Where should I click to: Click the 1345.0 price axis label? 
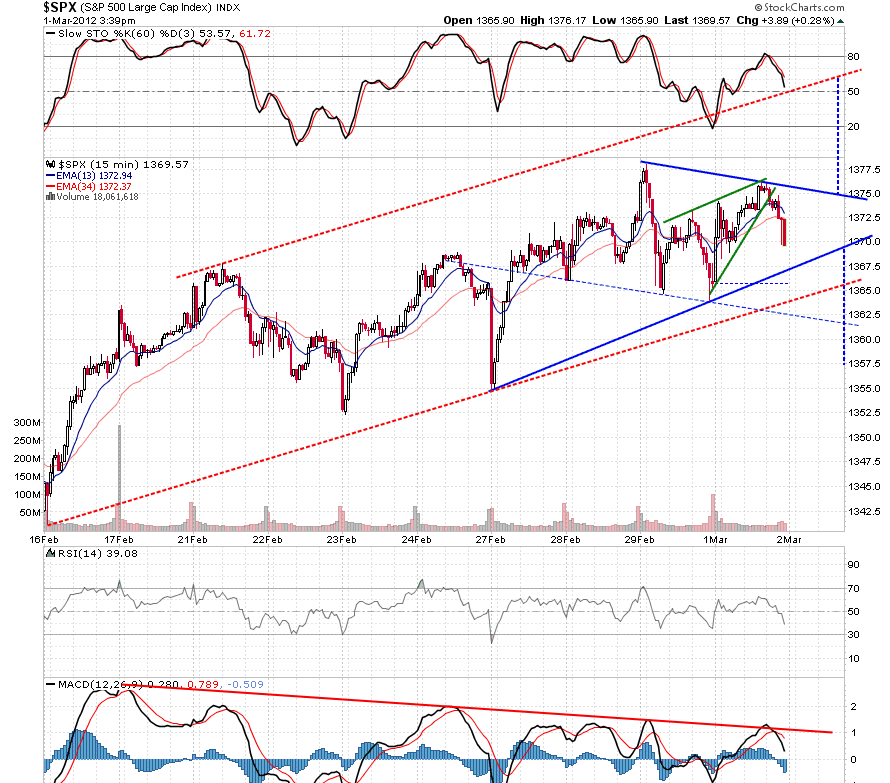pos(864,487)
